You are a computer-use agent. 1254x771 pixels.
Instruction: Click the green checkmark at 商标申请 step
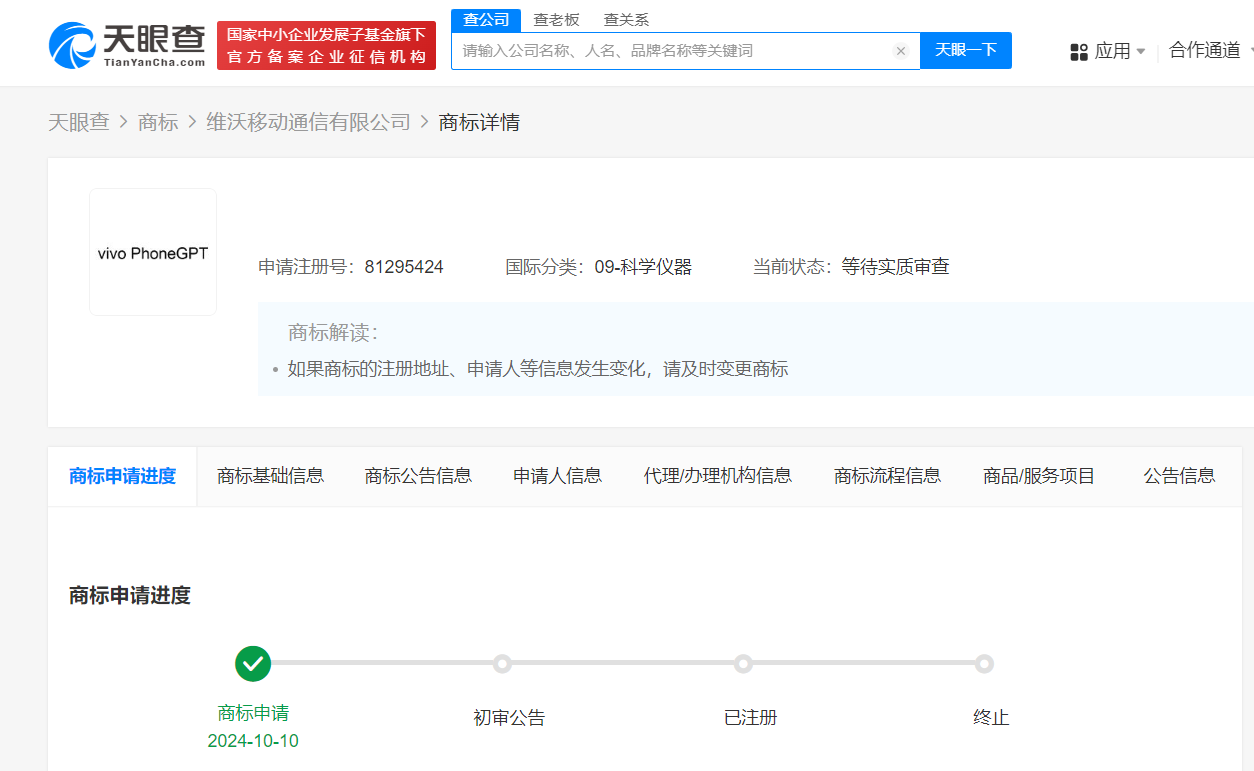click(253, 663)
